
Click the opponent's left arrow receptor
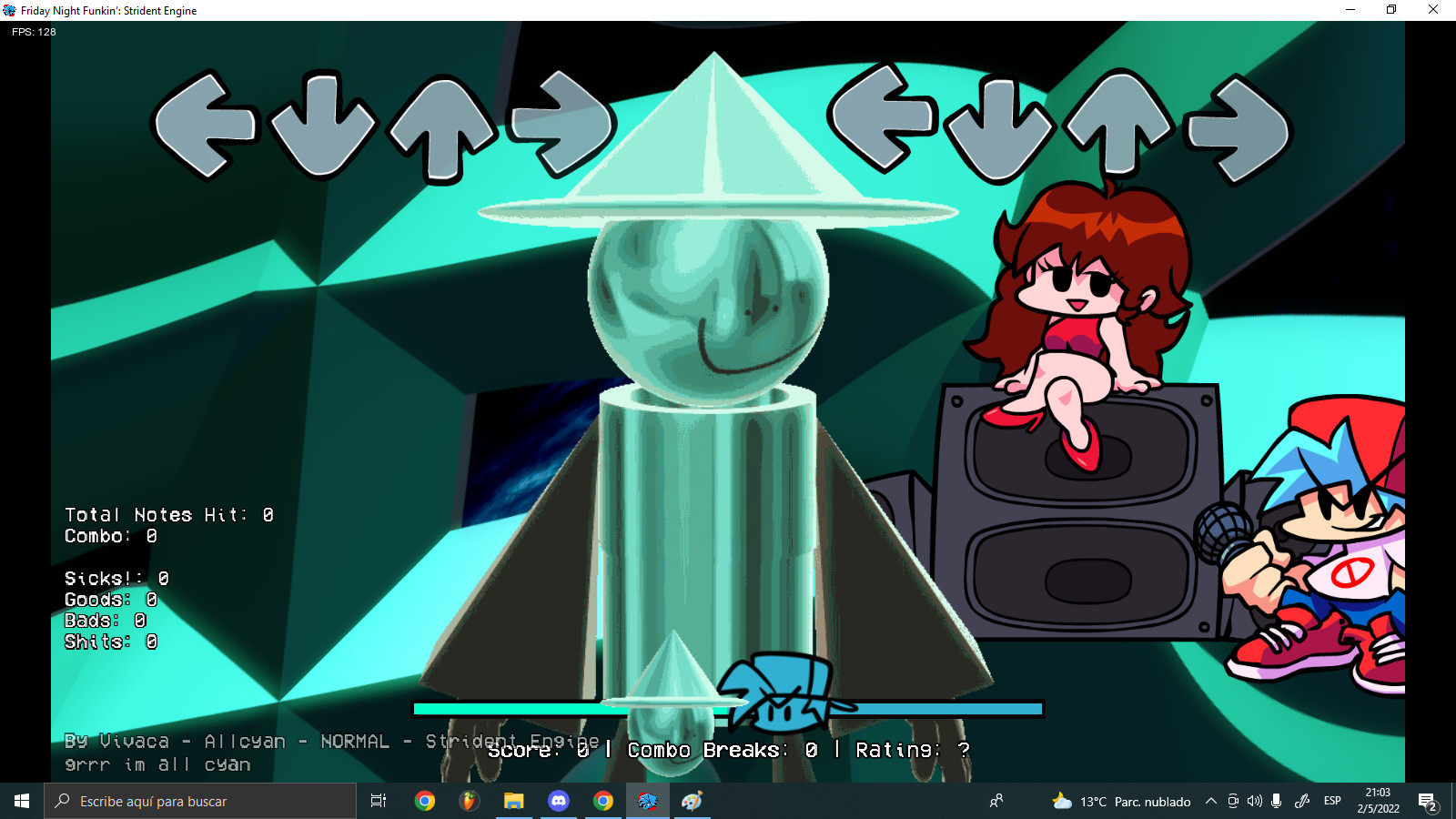tap(205, 125)
